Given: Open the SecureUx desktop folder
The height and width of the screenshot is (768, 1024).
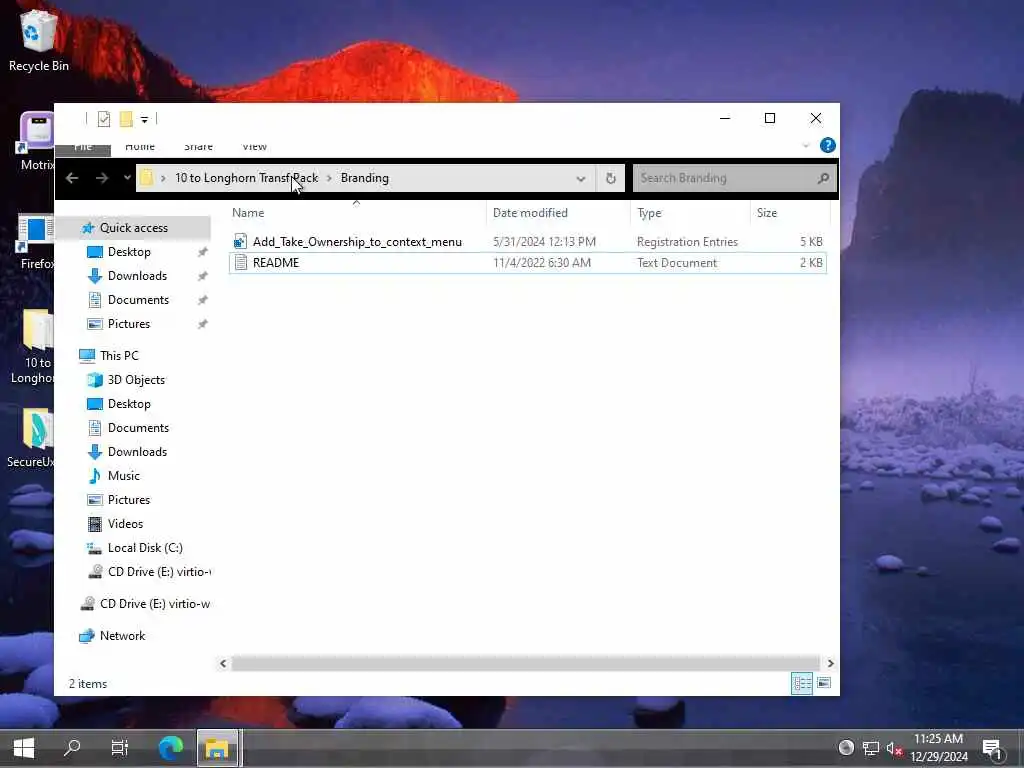Looking at the screenshot, I should click(31, 438).
